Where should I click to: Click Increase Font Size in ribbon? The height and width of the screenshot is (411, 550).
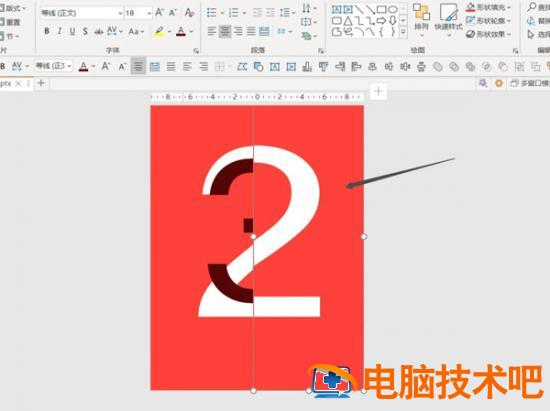tap(159, 13)
